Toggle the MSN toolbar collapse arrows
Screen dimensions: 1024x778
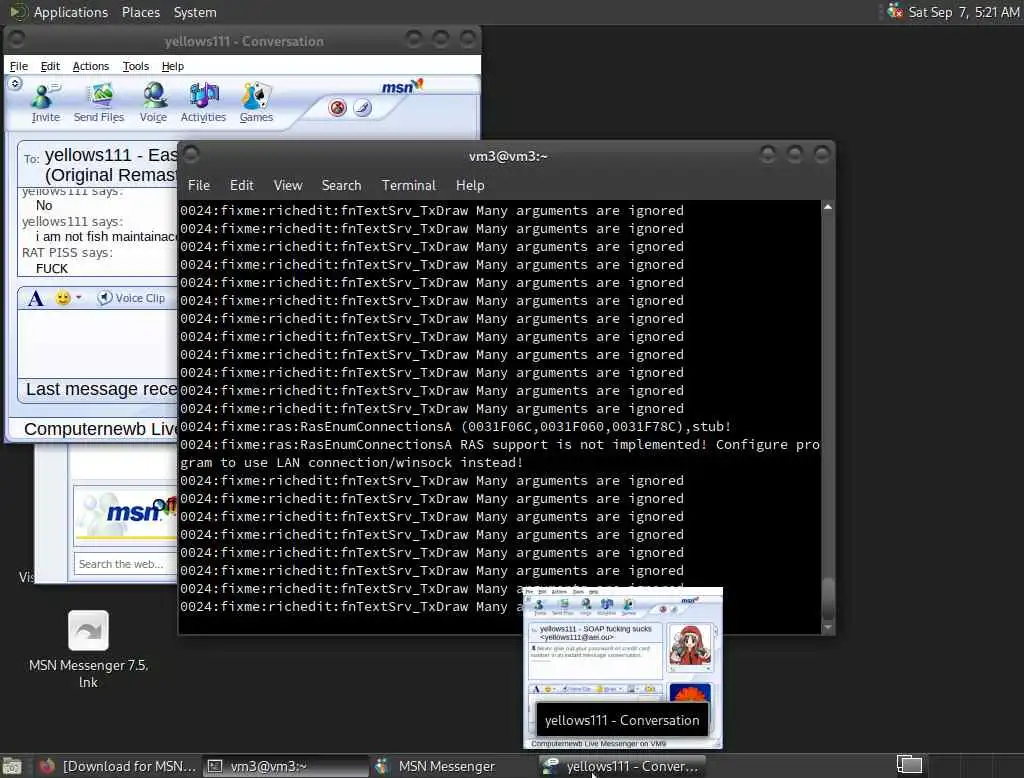[16, 84]
